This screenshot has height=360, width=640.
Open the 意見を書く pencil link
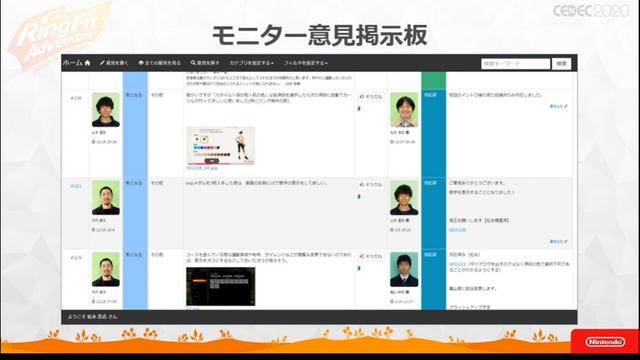(x=114, y=63)
